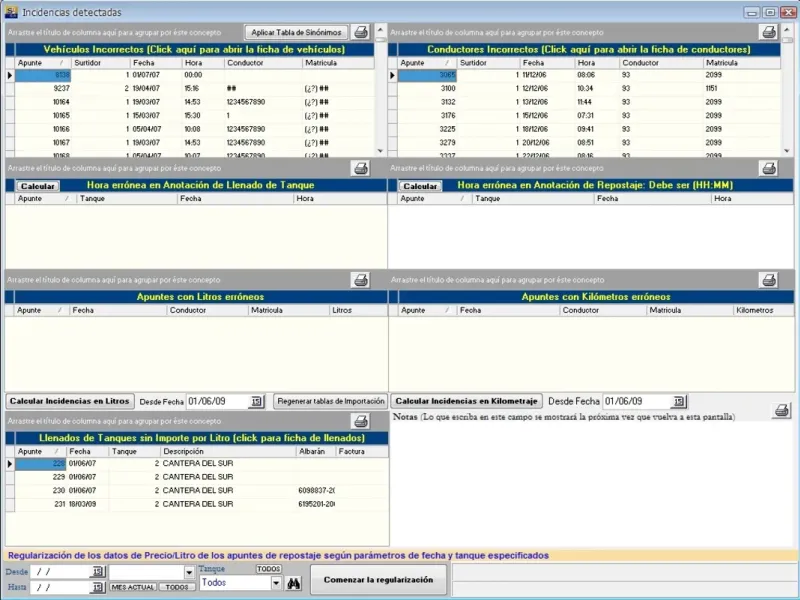
Task: Print the Apuntes con Kilómetros erróneos grid
Action: pyautogui.click(x=768, y=280)
